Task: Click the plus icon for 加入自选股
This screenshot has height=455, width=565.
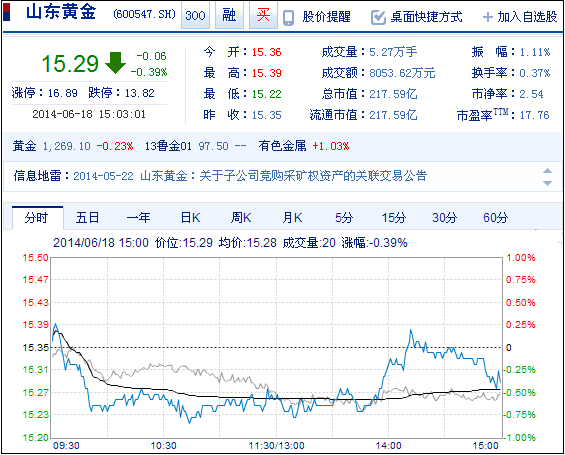Action: click(x=488, y=17)
